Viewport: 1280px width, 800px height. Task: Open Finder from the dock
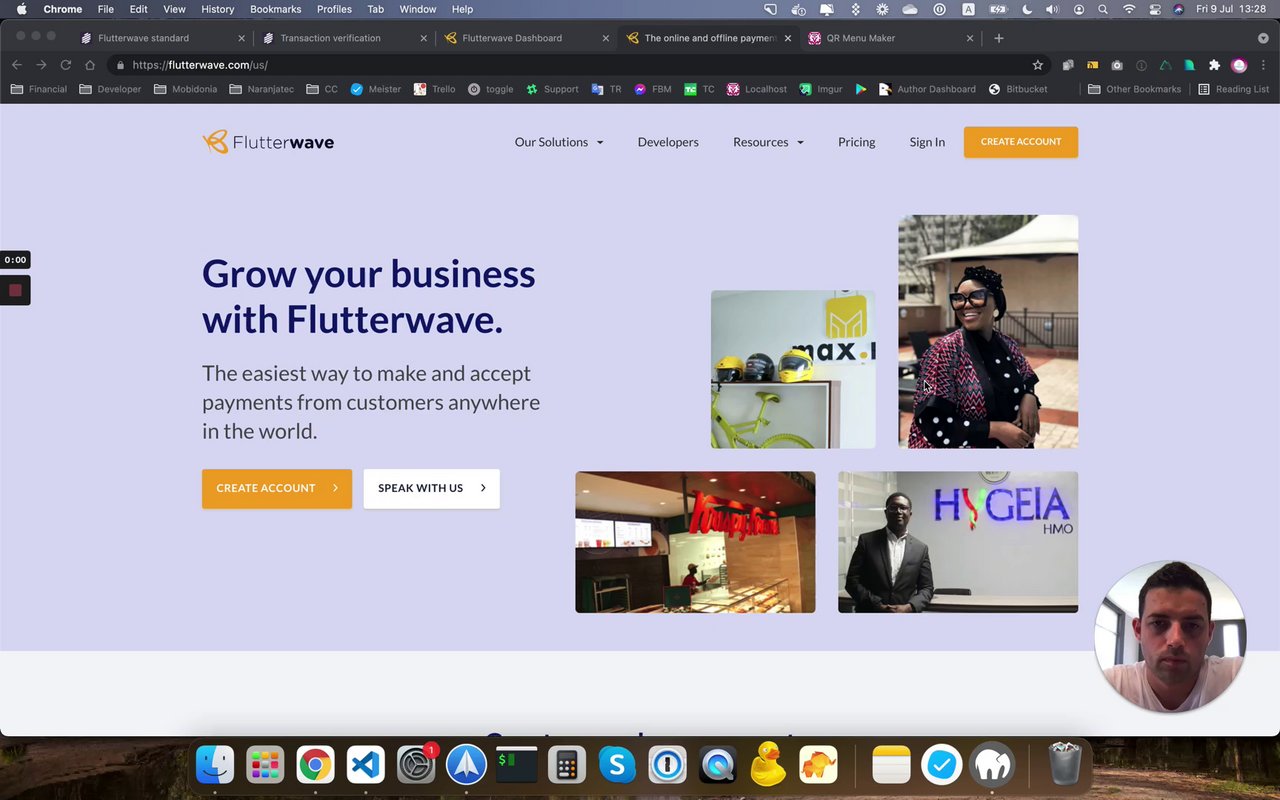pos(215,765)
